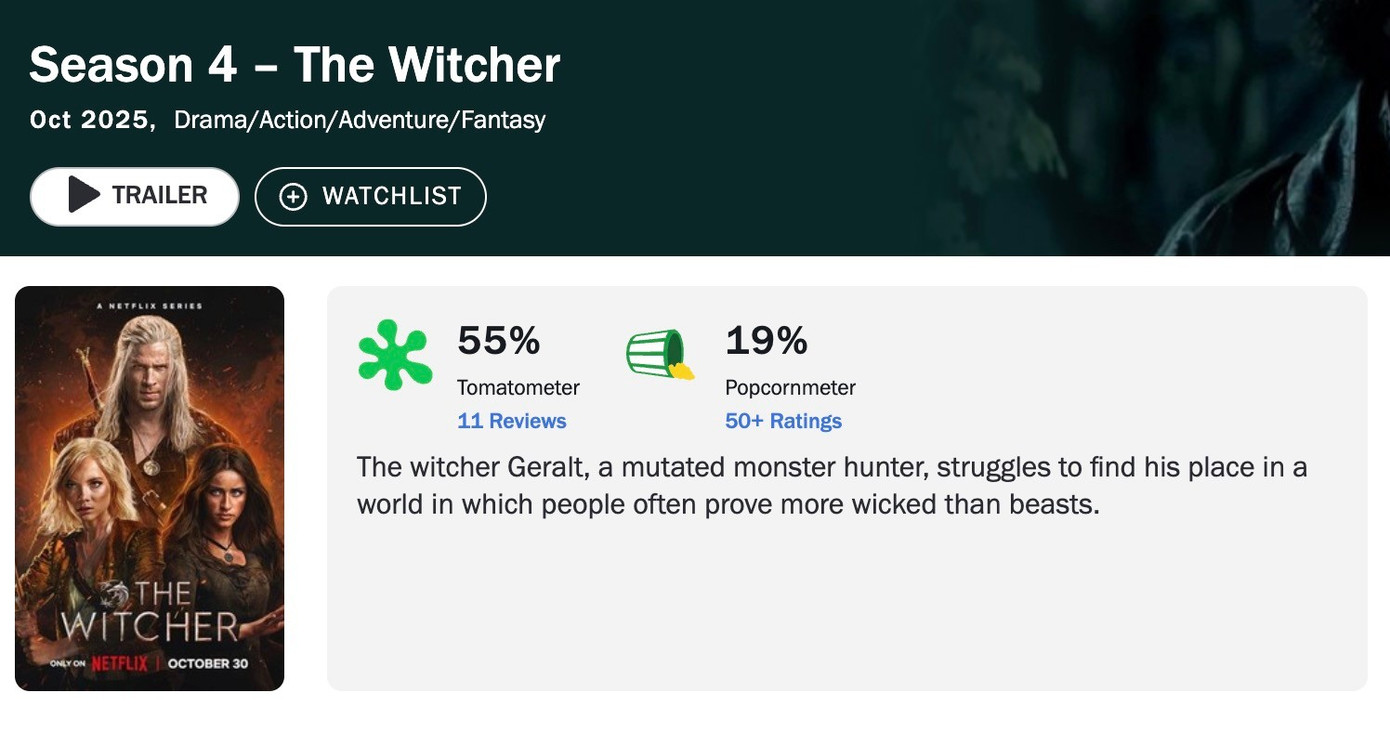Click the October 30 date on the poster
The height and width of the screenshot is (743, 1390).
click(211, 662)
